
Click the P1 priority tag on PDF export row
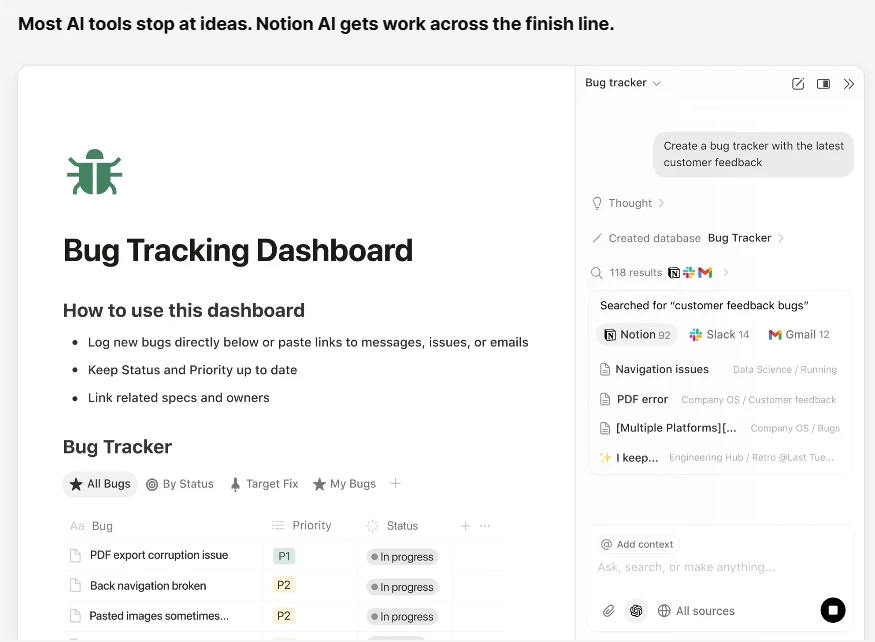coord(284,556)
